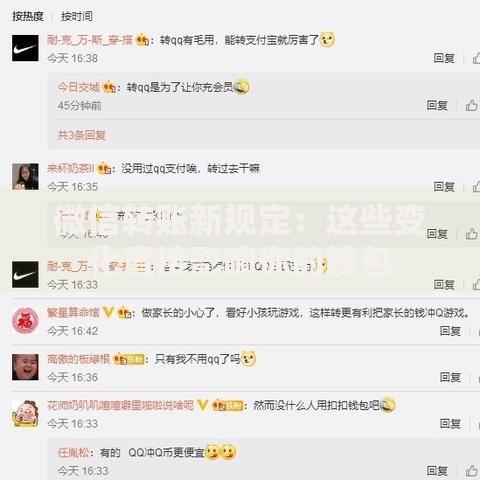The height and width of the screenshot is (480, 480).
Task: Reply to 来杯奶茶 comment at 16:35
Action: [444, 187]
